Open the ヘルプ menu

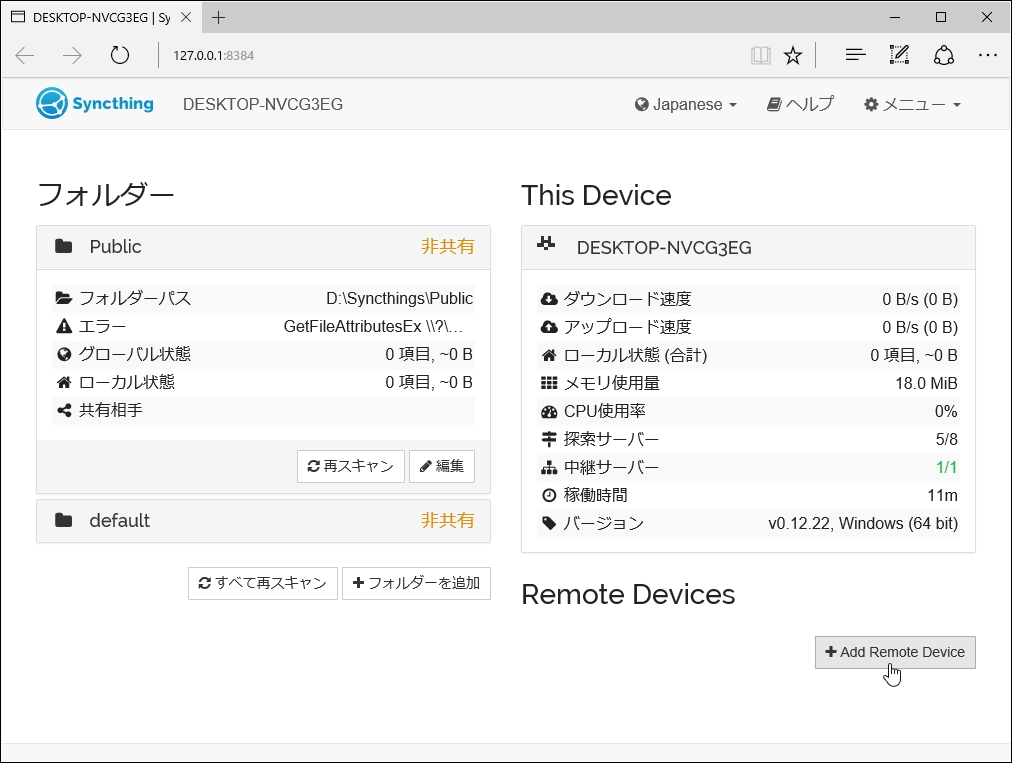799,104
